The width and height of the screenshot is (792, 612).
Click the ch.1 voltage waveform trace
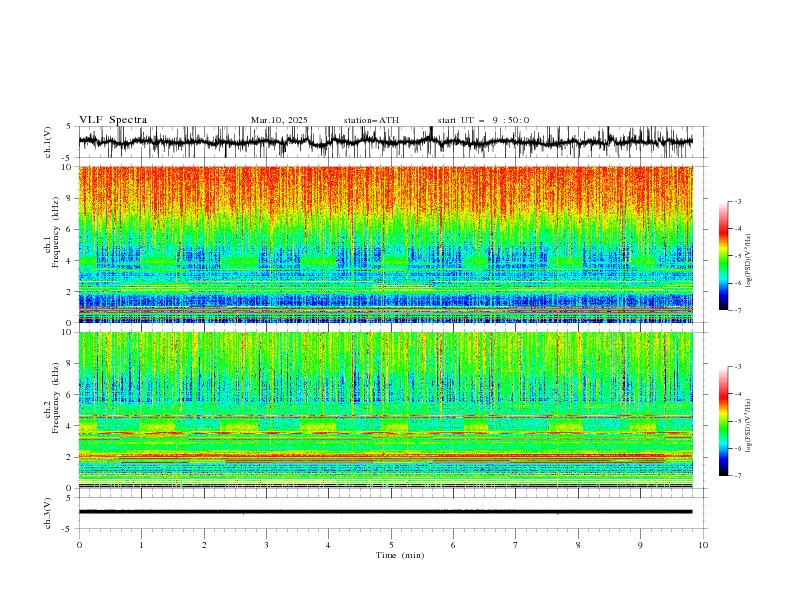pos(385,142)
